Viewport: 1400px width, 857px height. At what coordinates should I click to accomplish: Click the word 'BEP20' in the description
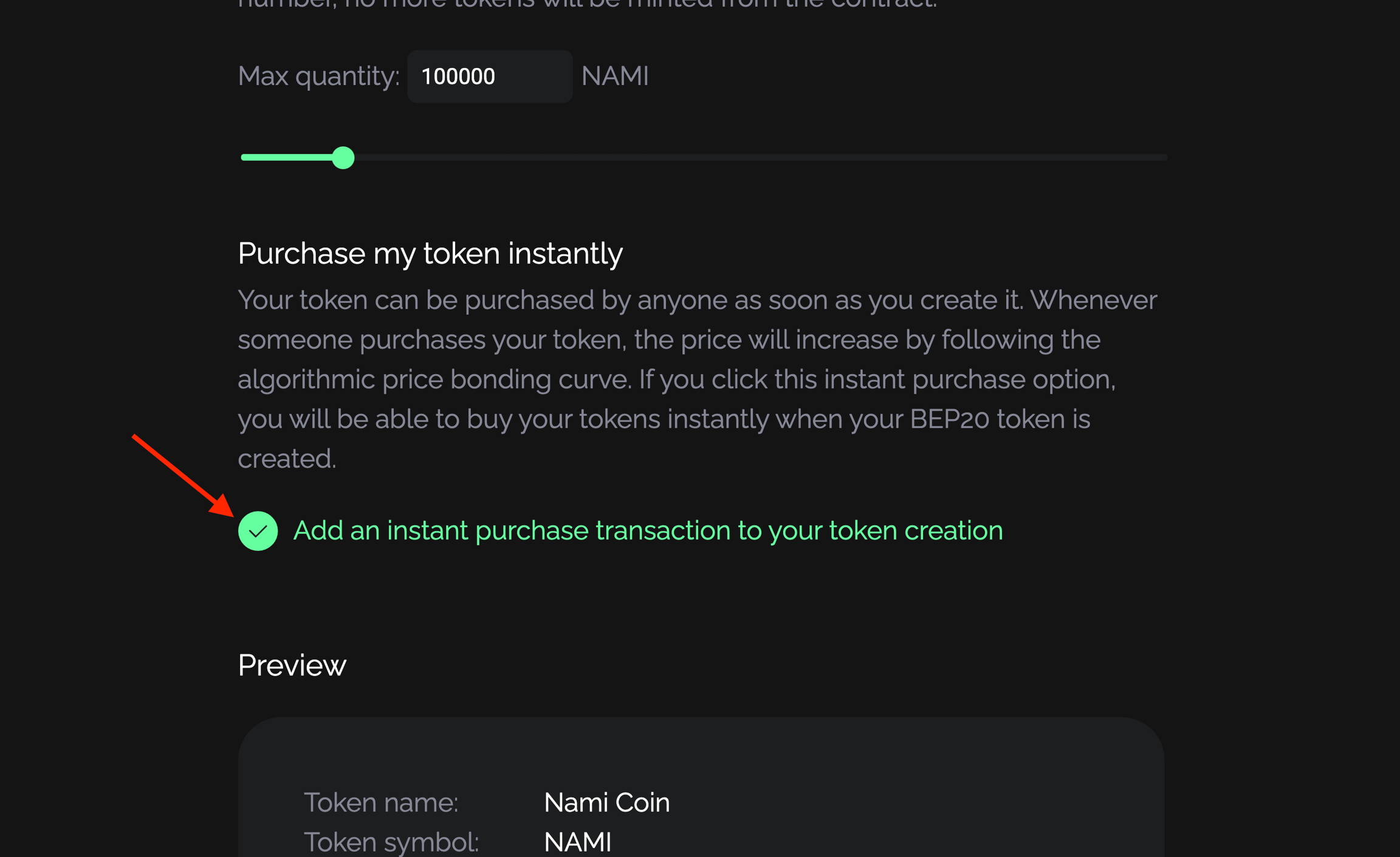(949, 419)
